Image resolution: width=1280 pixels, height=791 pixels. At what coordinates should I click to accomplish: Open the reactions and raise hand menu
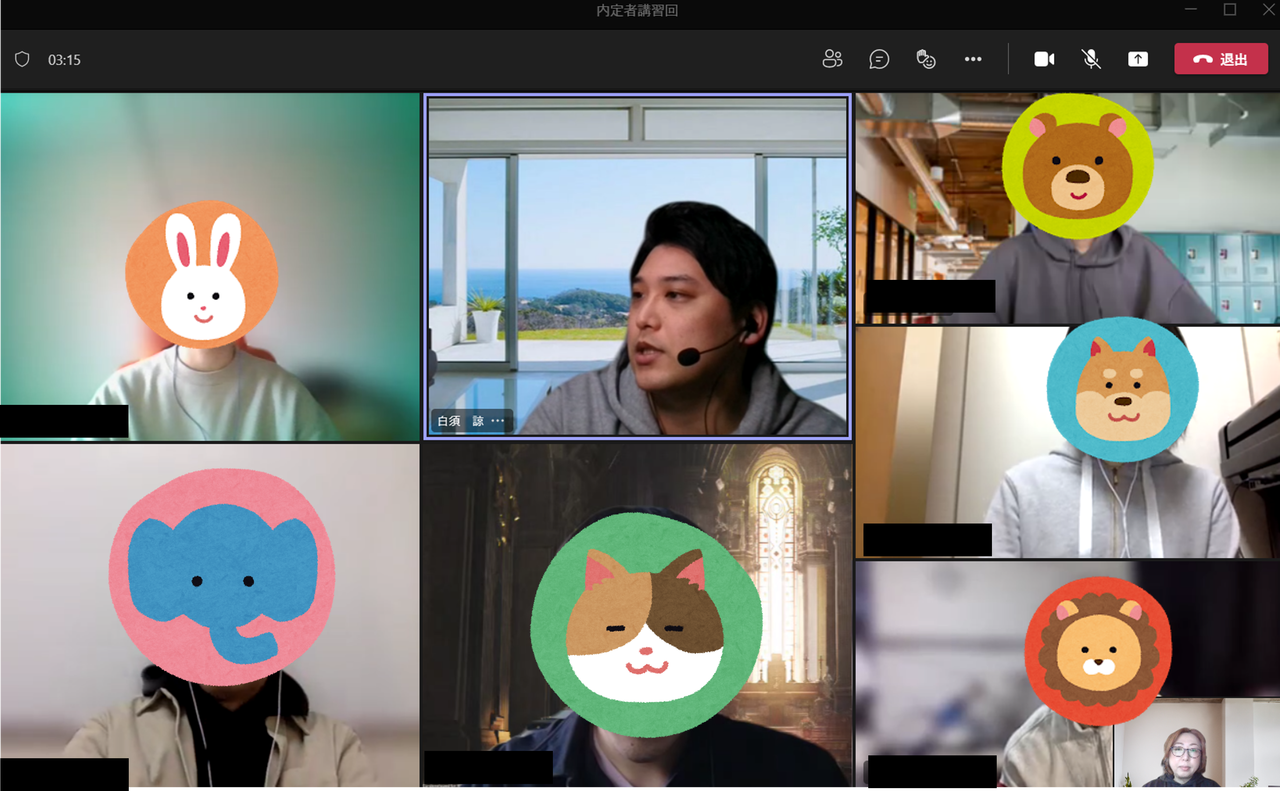[x=926, y=59]
